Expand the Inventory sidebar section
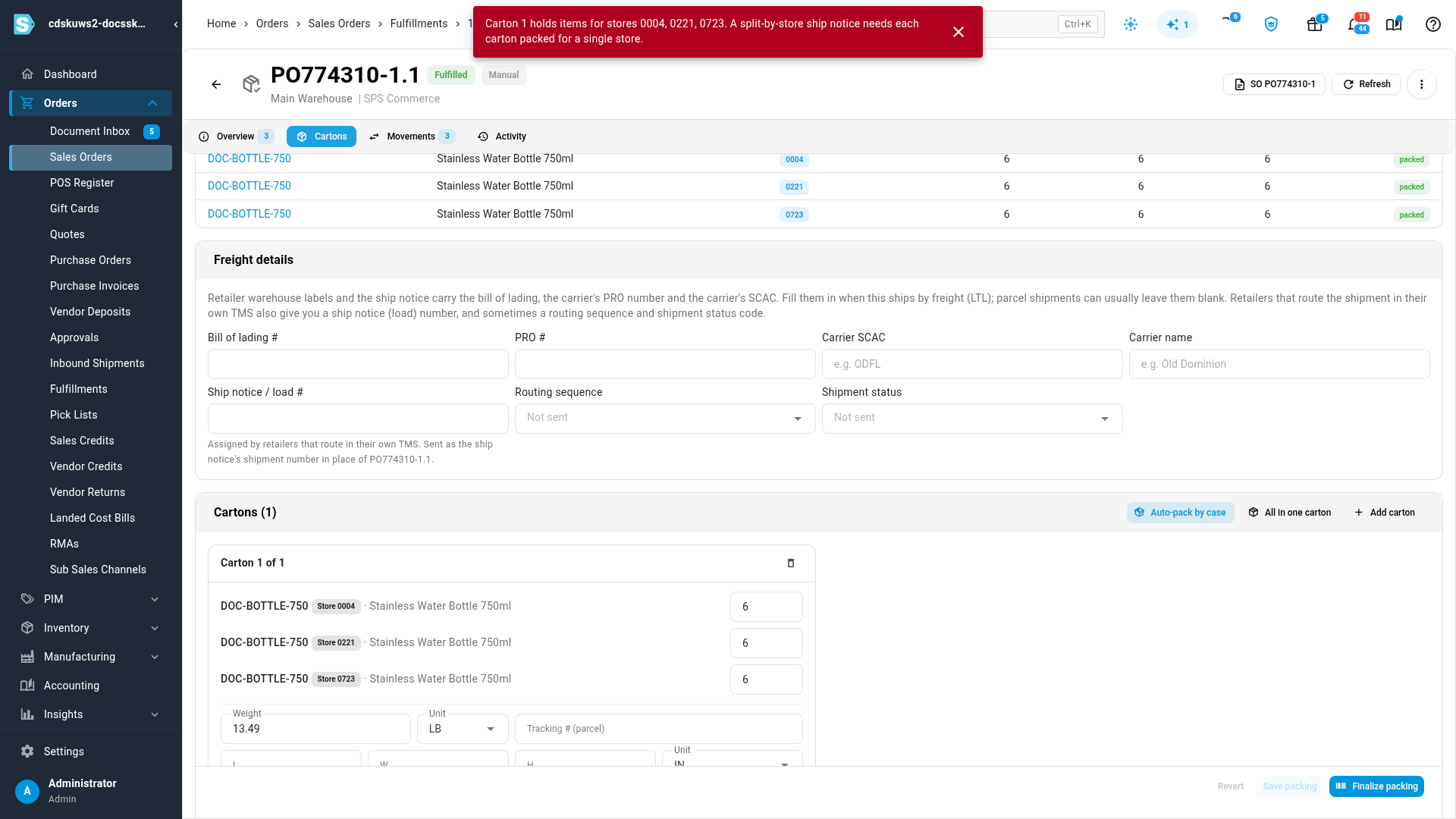Image resolution: width=1456 pixels, height=819 pixels. tap(155, 628)
